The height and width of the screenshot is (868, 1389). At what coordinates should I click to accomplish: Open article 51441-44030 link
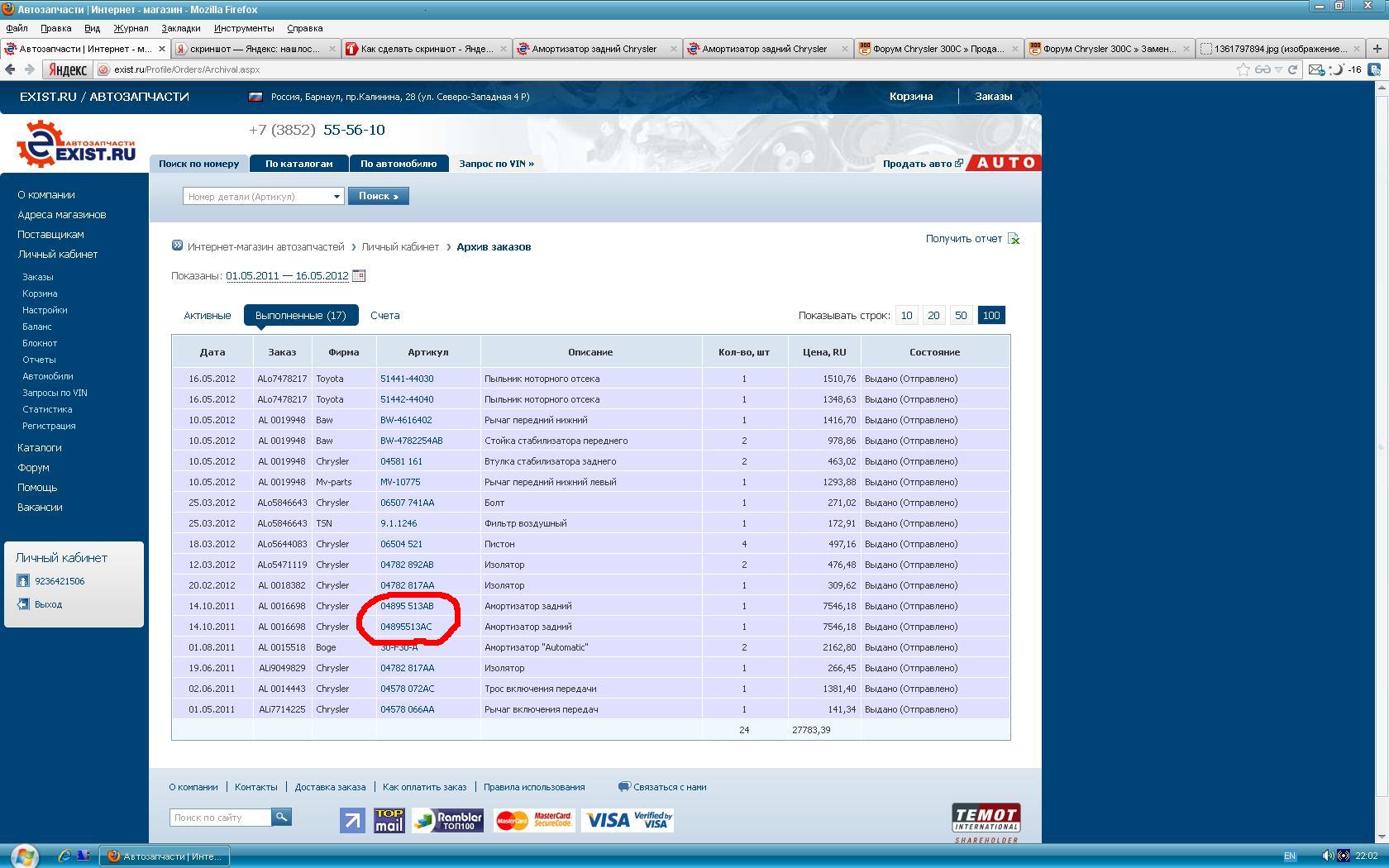click(407, 379)
